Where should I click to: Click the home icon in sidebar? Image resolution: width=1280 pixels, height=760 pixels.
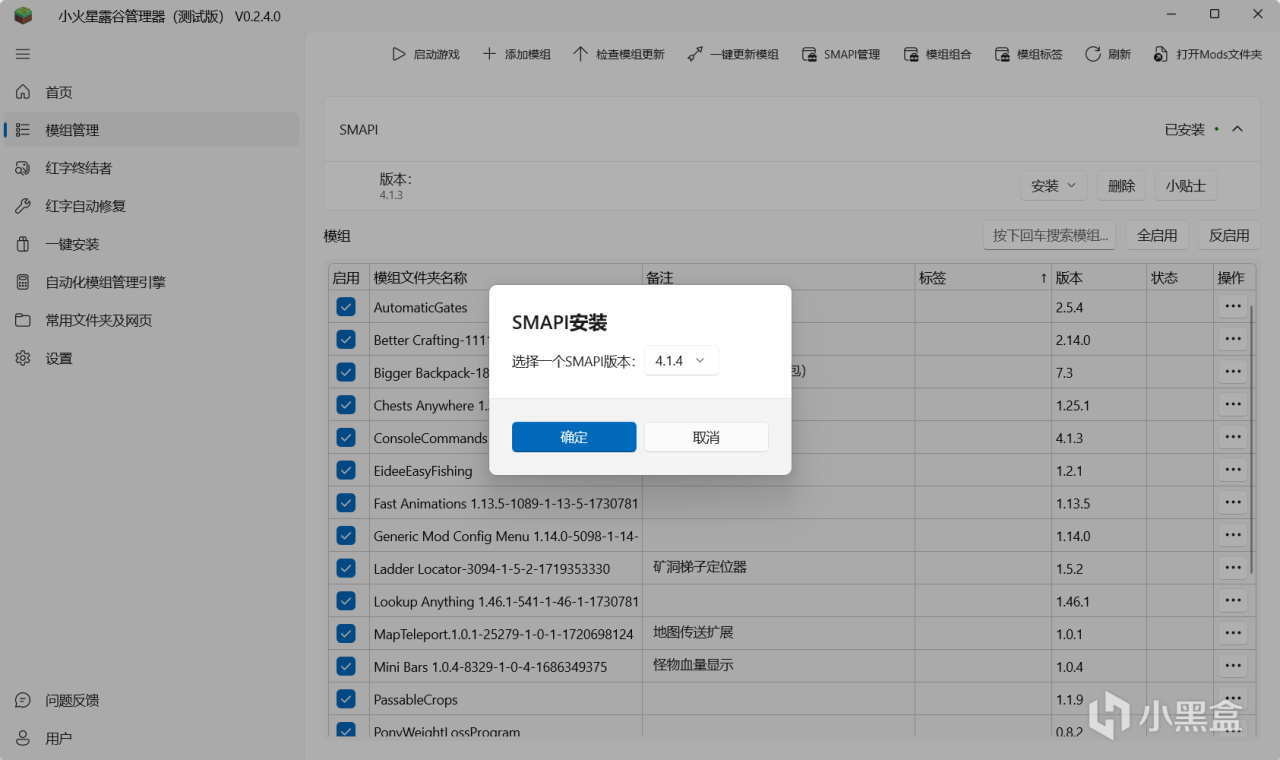tap(23, 92)
